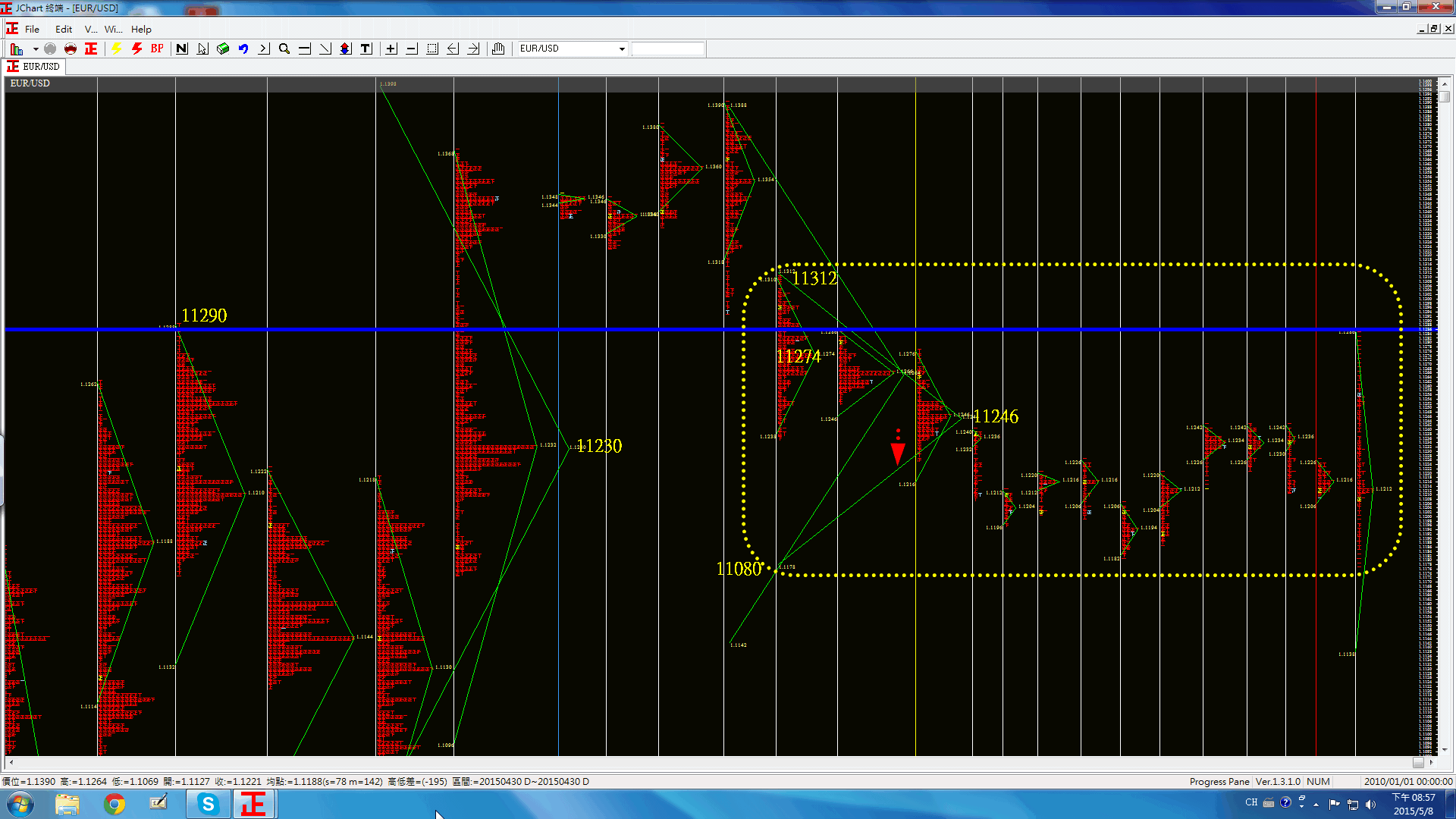Click the 11230 price label

tap(599, 446)
